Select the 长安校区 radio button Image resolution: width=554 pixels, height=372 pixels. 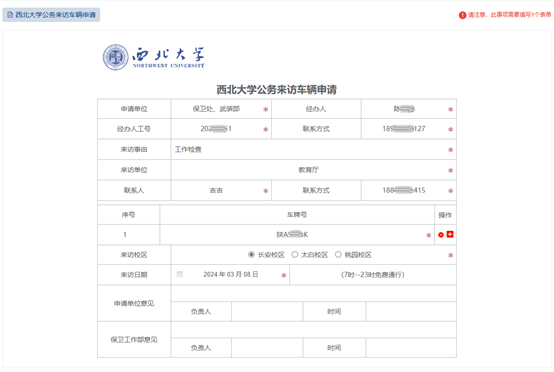tap(251, 254)
